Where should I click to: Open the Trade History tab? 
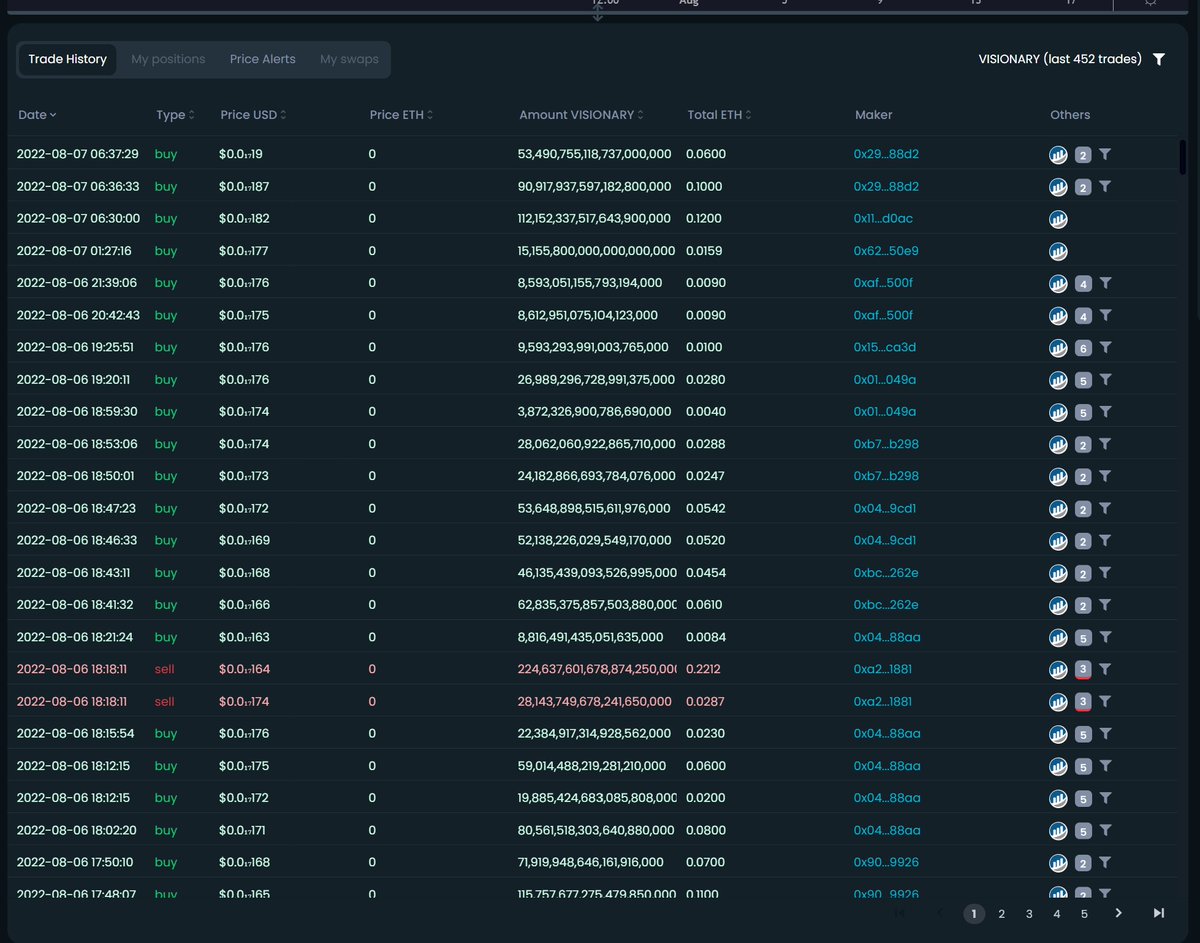[x=67, y=59]
